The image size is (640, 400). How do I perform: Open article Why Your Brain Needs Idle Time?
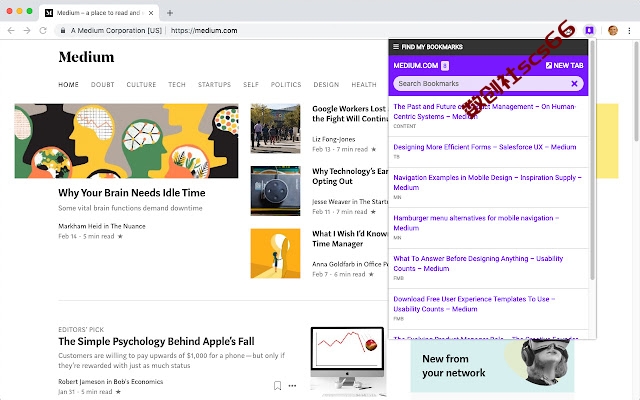132,193
